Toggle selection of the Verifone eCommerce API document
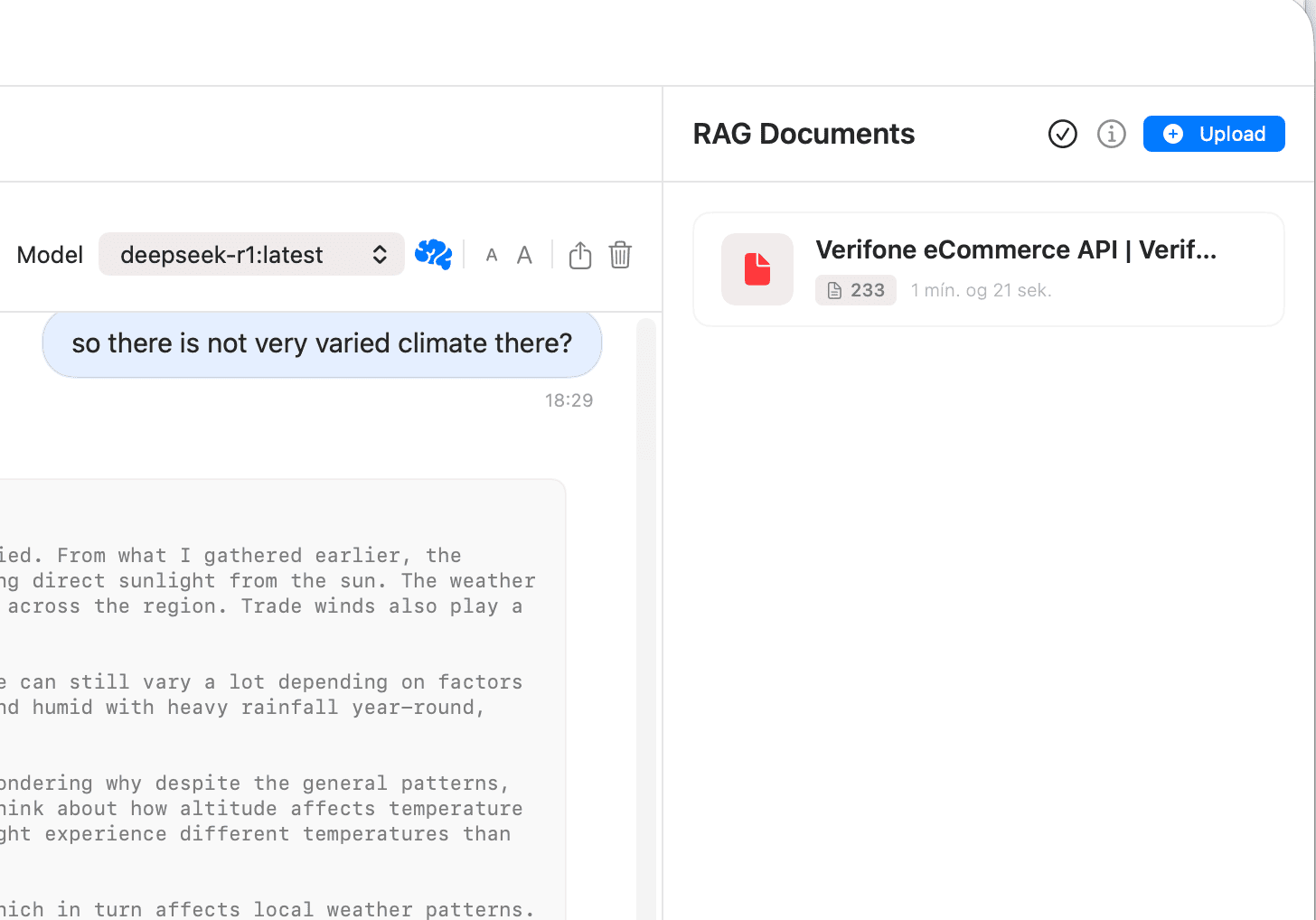This screenshot has width=1316, height=920. tap(988, 268)
